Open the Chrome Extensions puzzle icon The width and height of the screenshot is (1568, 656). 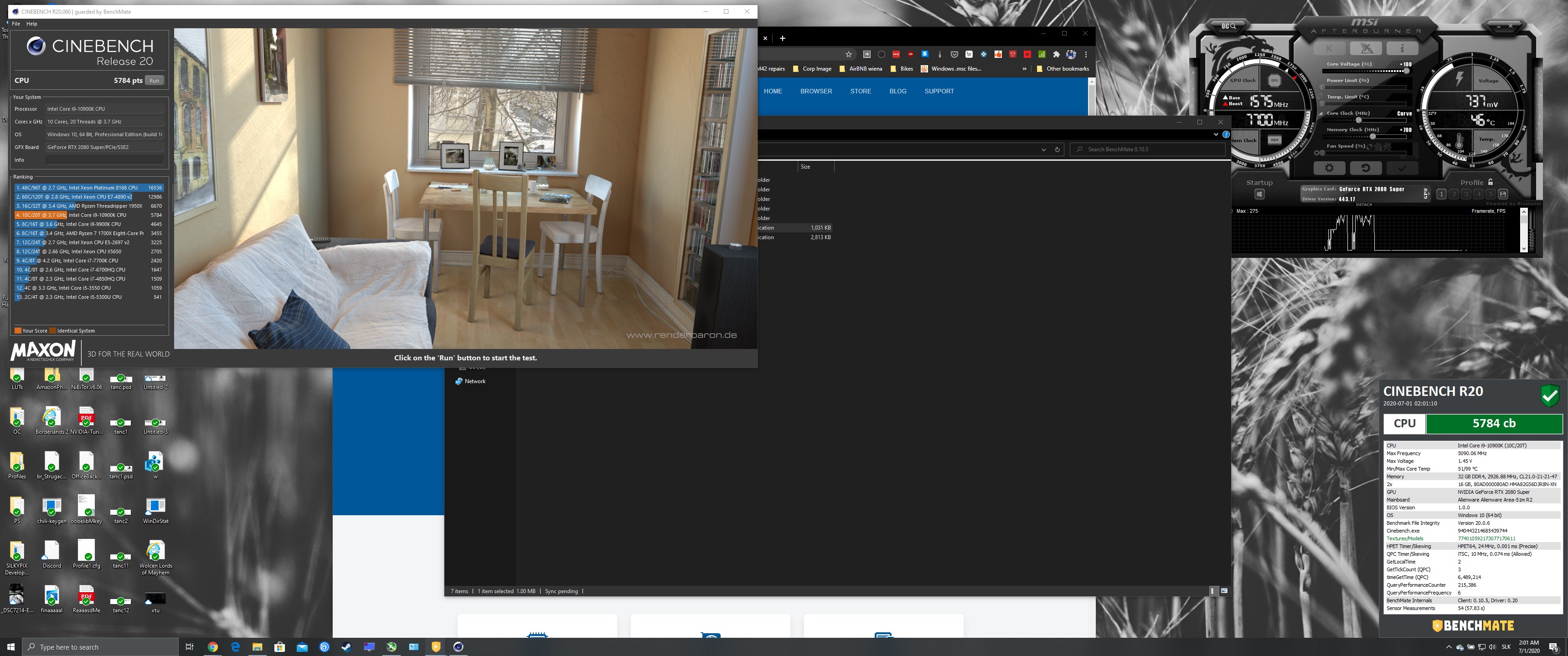click(x=1056, y=54)
